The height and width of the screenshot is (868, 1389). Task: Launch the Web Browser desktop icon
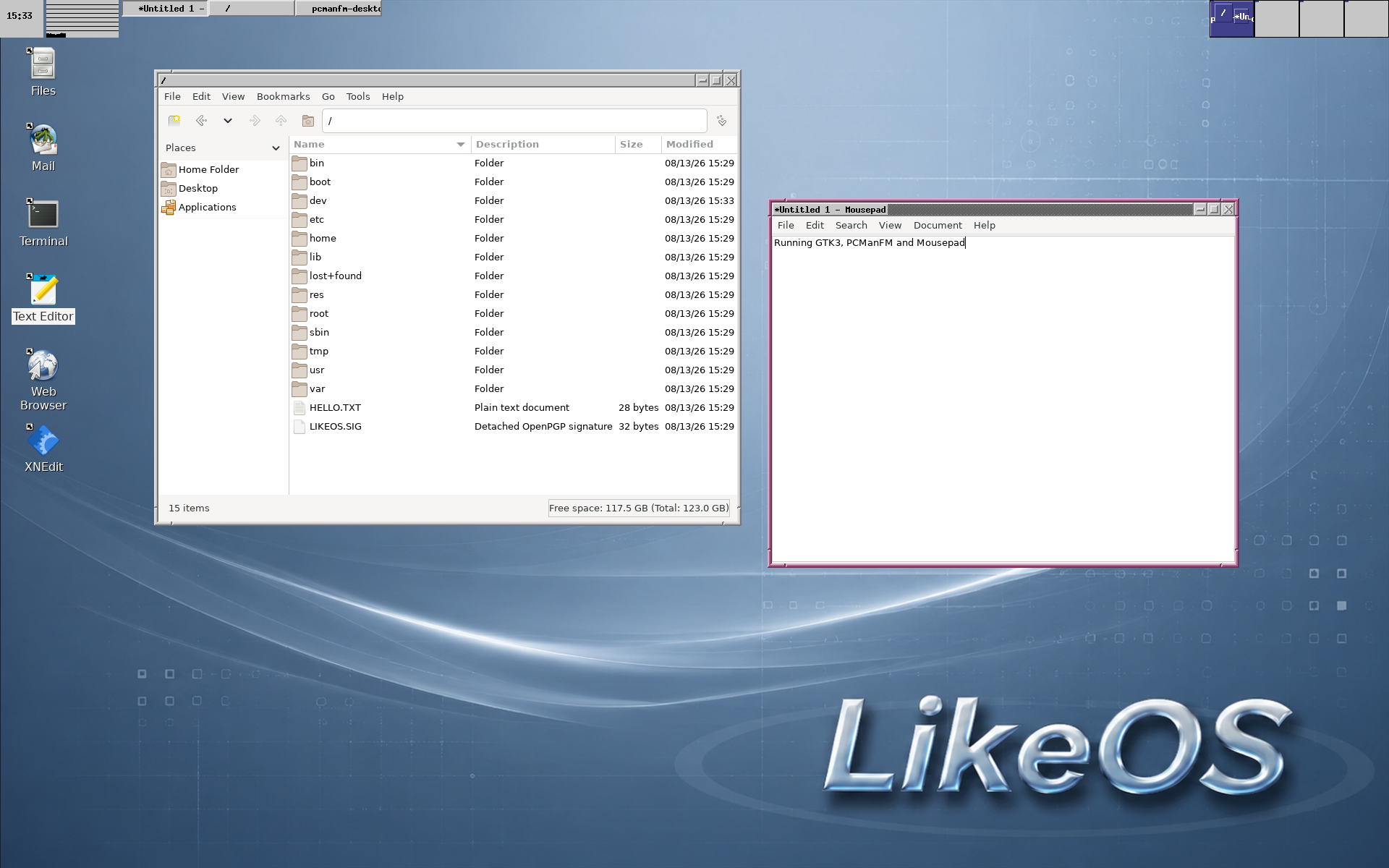pyautogui.click(x=43, y=380)
